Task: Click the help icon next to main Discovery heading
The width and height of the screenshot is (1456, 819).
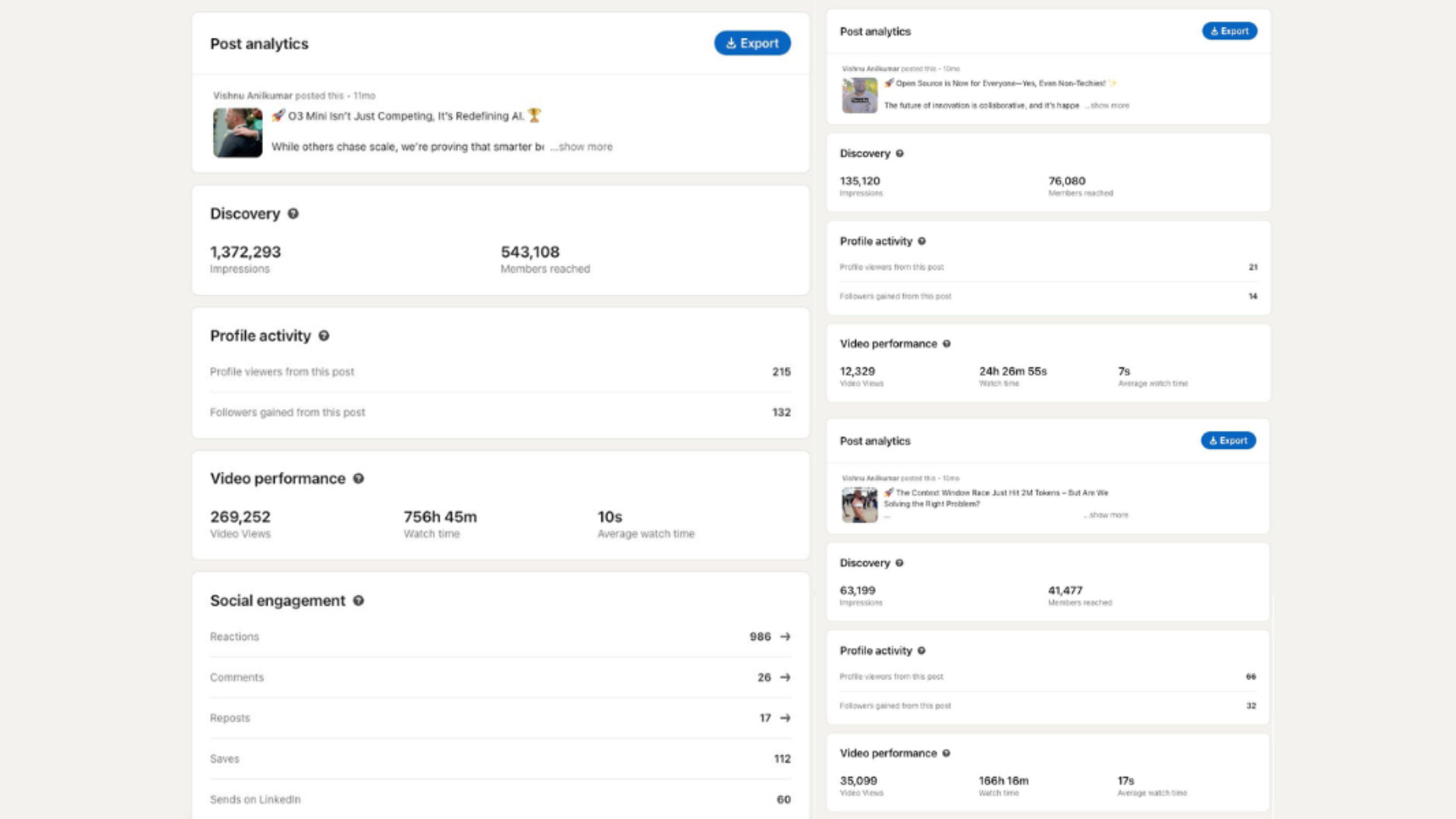Action: pos(293,214)
